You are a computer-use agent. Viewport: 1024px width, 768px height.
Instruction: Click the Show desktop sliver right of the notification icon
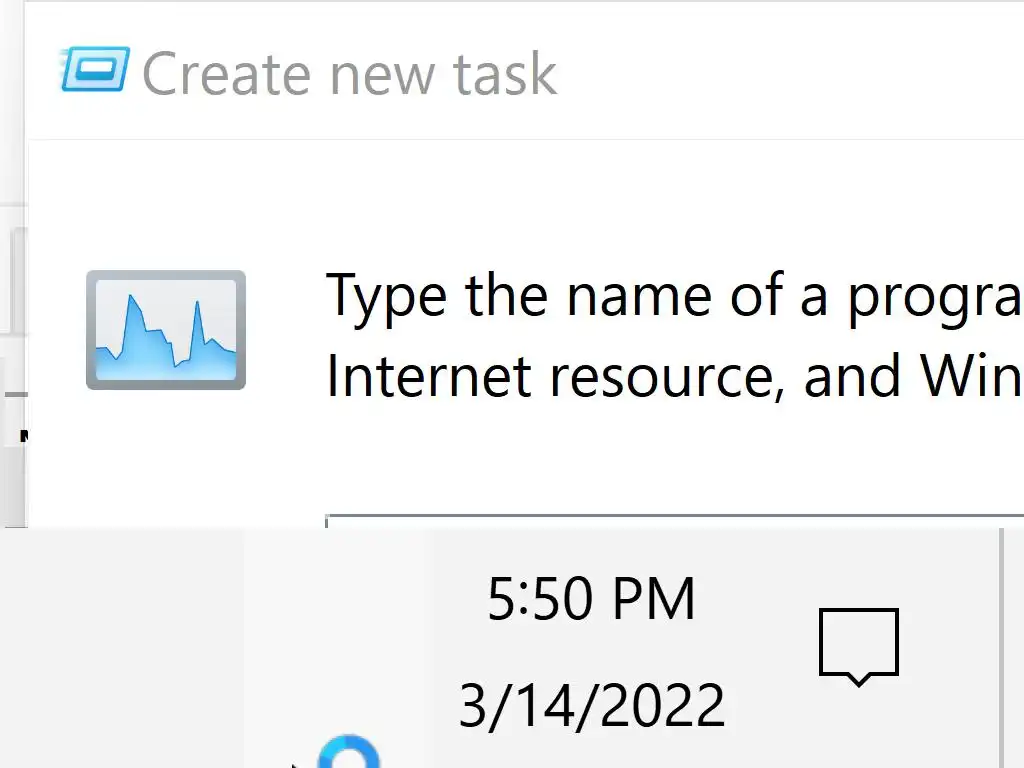pyautogui.click(x=1012, y=648)
